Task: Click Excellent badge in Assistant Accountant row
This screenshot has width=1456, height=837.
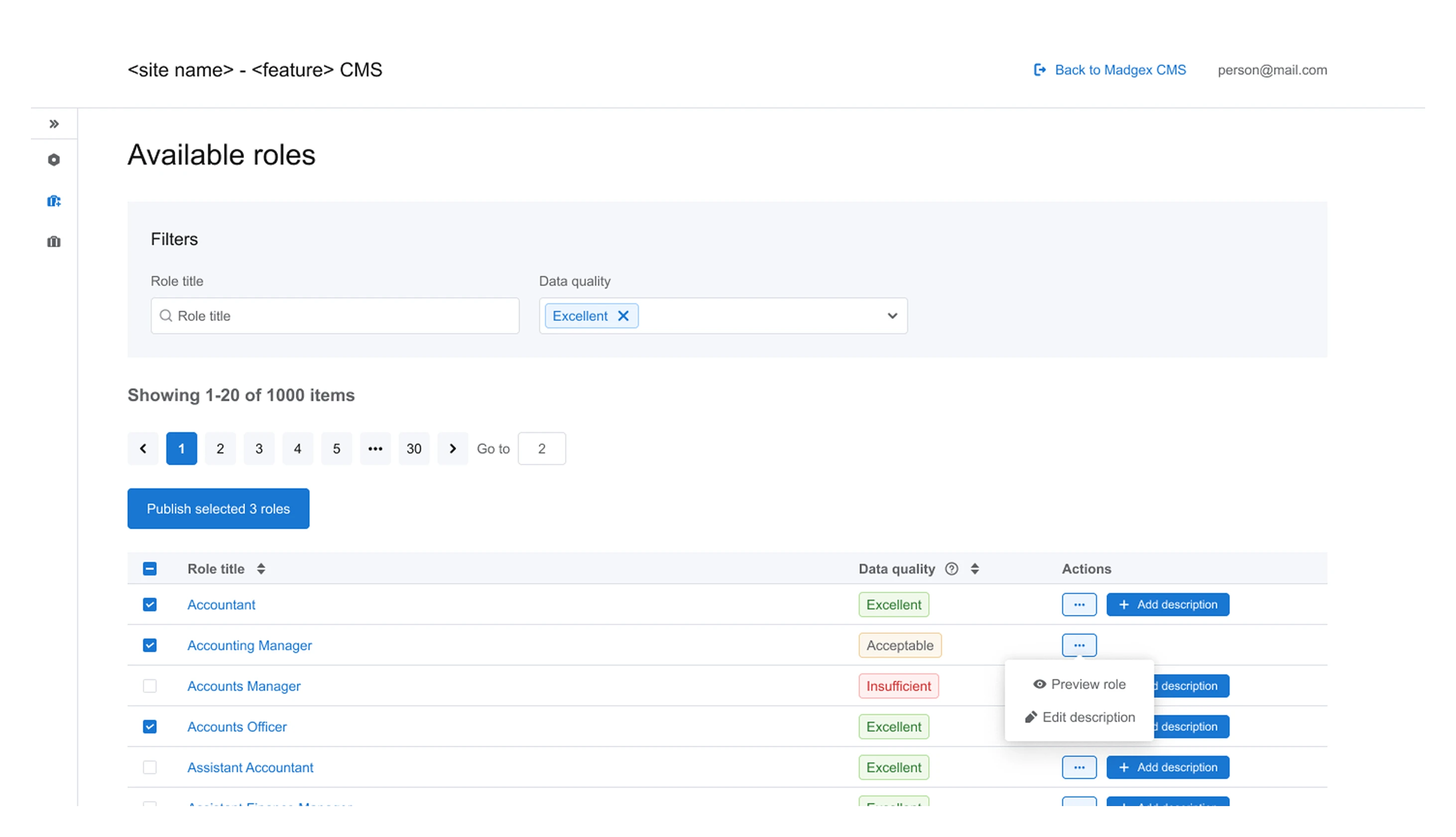Action: 894,767
